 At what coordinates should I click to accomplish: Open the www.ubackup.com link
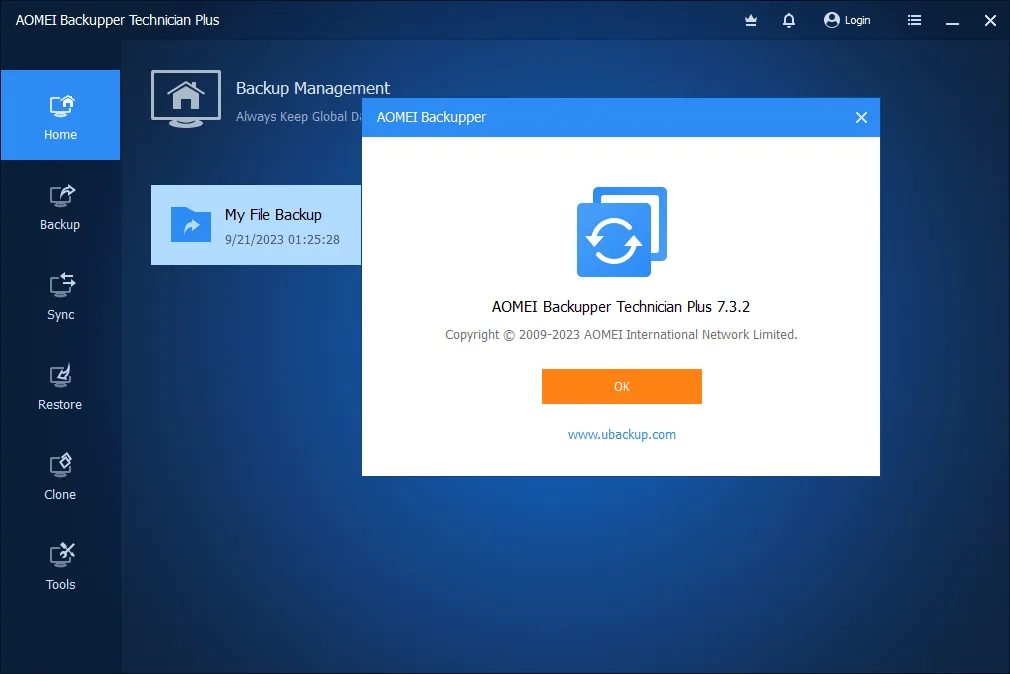tap(622, 435)
